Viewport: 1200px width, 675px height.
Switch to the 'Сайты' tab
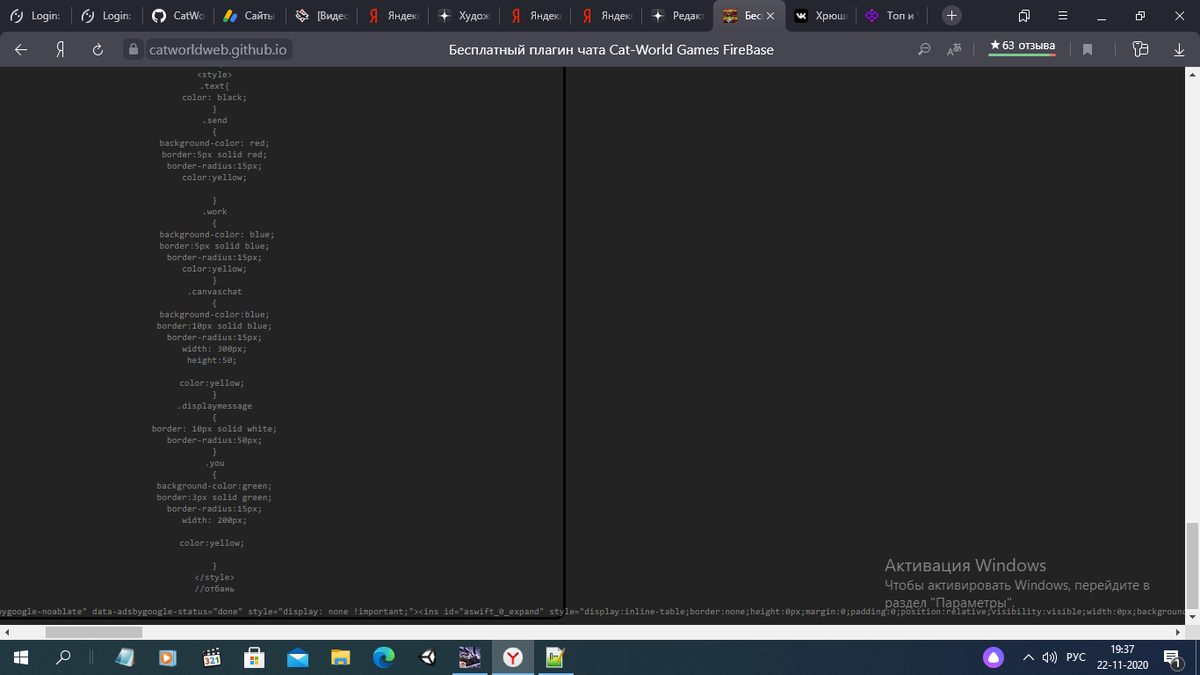(249, 16)
